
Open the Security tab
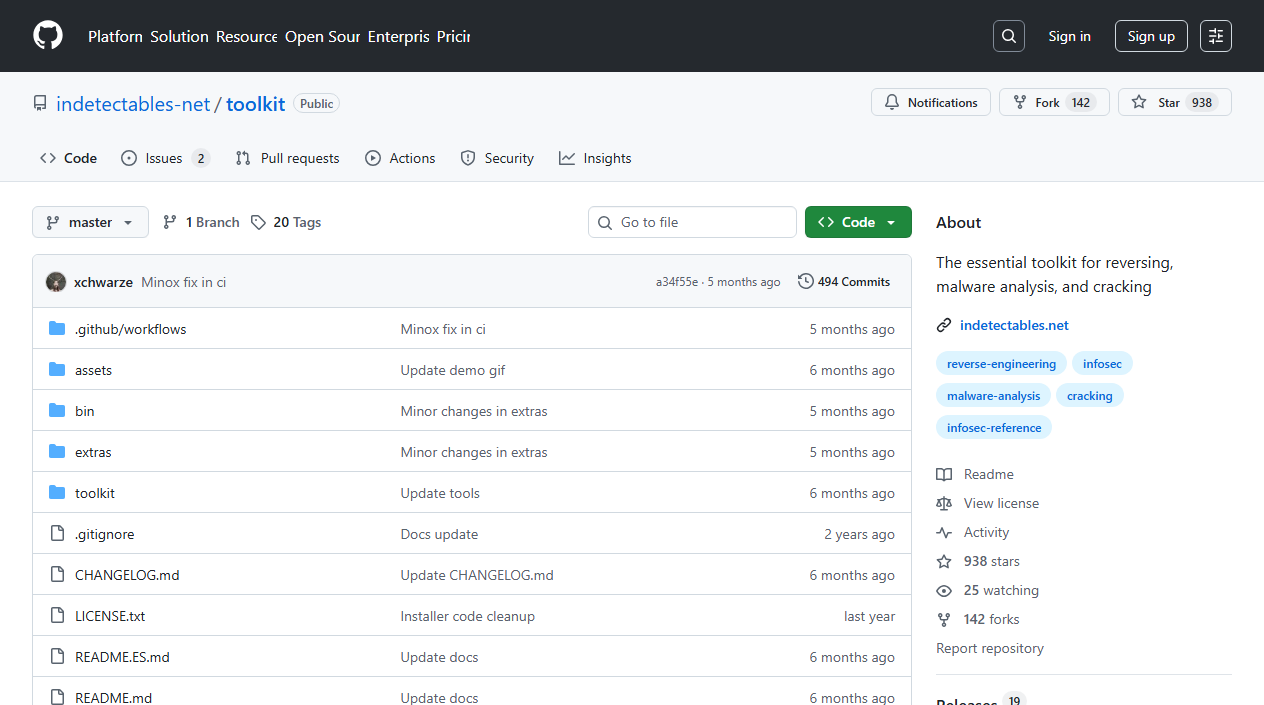click(x=497, y=158)
